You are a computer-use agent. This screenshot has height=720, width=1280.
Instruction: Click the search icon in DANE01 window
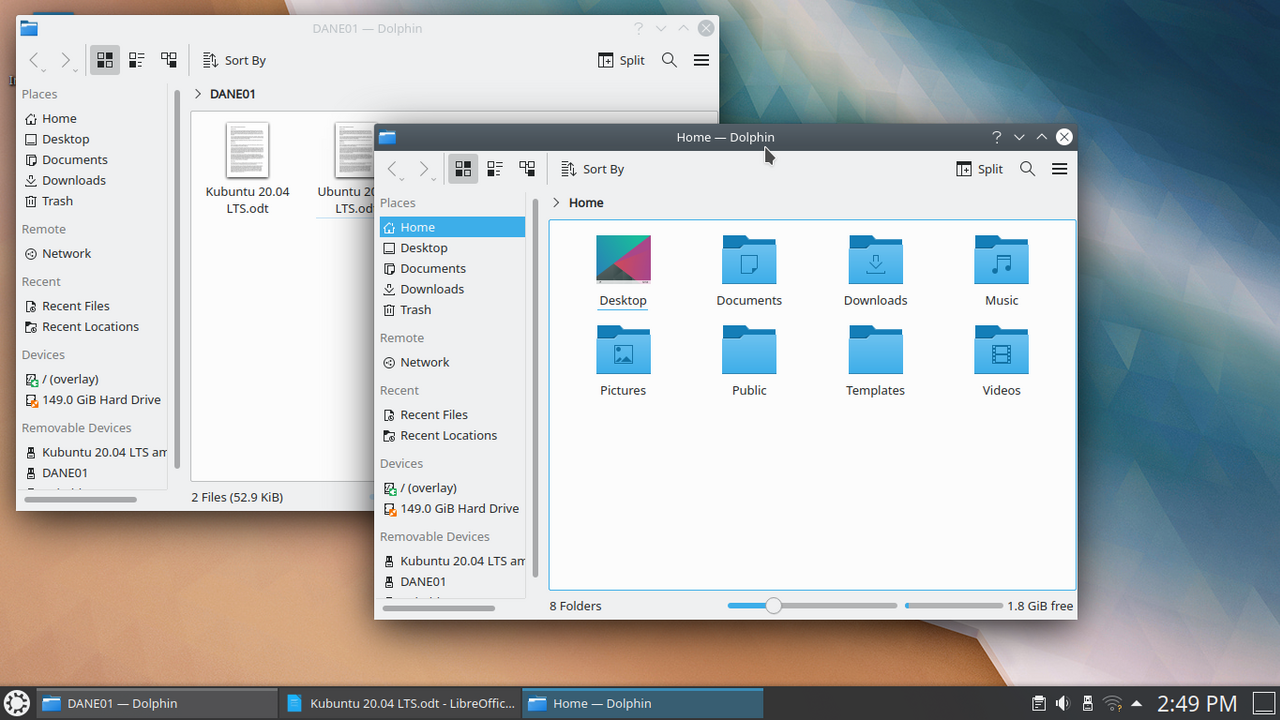coord(669,60)
